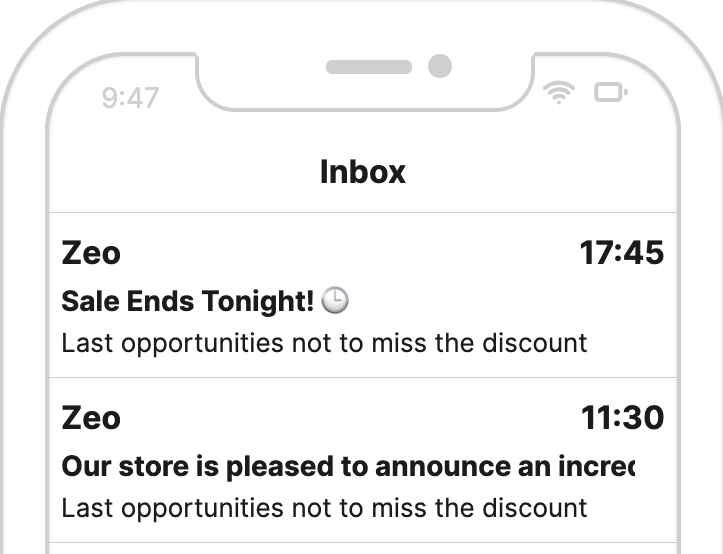The width and height of the screenshot is (723, 554).
Task: Click the 11:30 timestamp
Action: [622, 417]
